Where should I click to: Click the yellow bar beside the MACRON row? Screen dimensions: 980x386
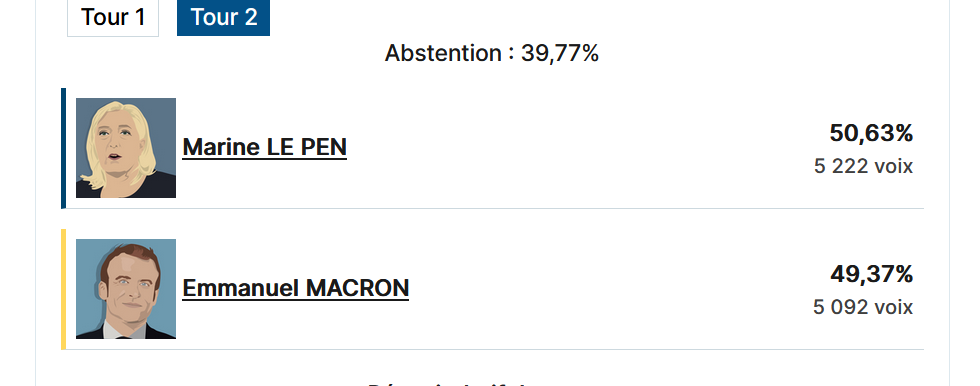coord(63,289)
